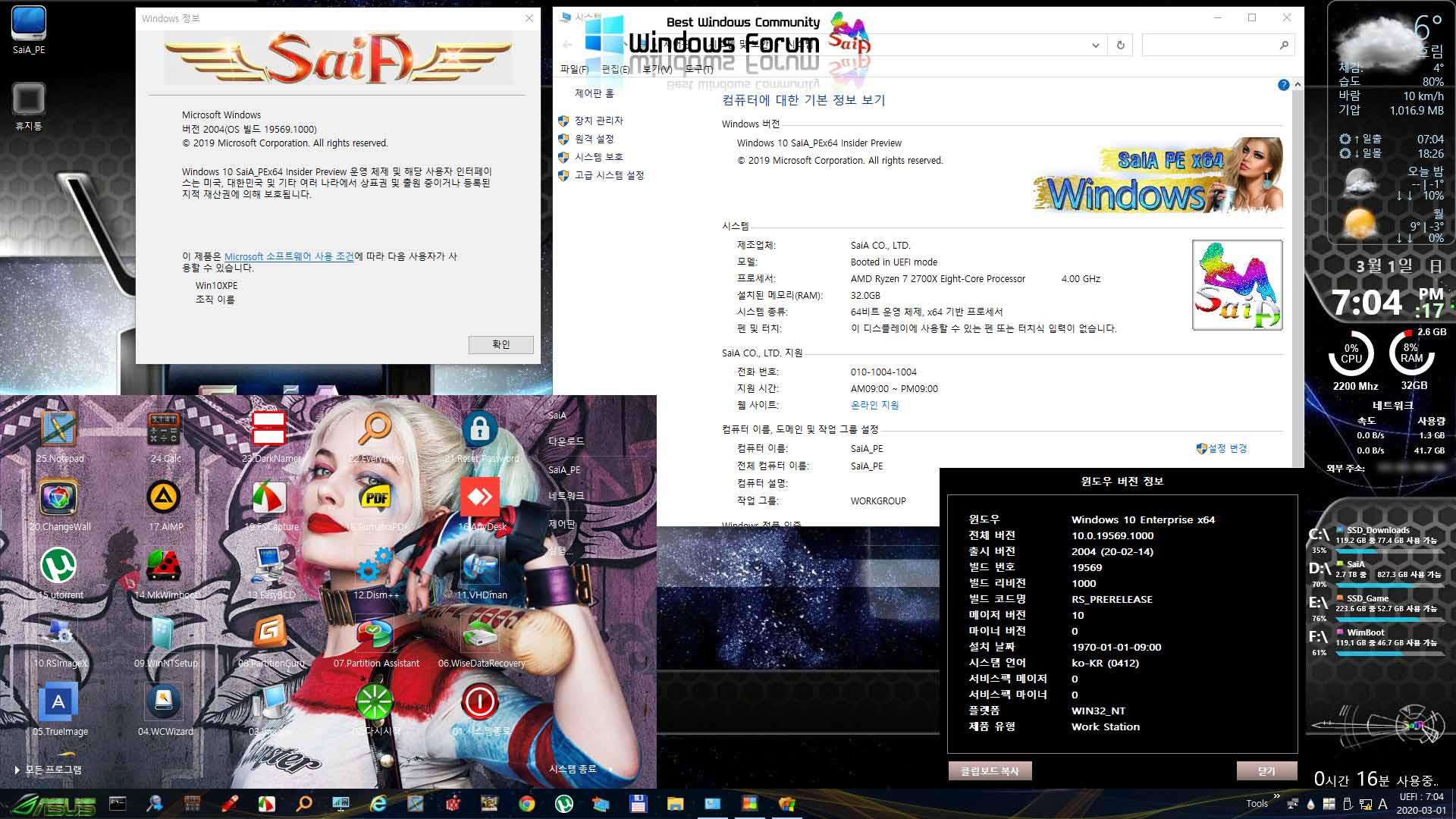Click the blue help question mark icon
This screenshot has height=819, width=1456.
pos(1283,85)
